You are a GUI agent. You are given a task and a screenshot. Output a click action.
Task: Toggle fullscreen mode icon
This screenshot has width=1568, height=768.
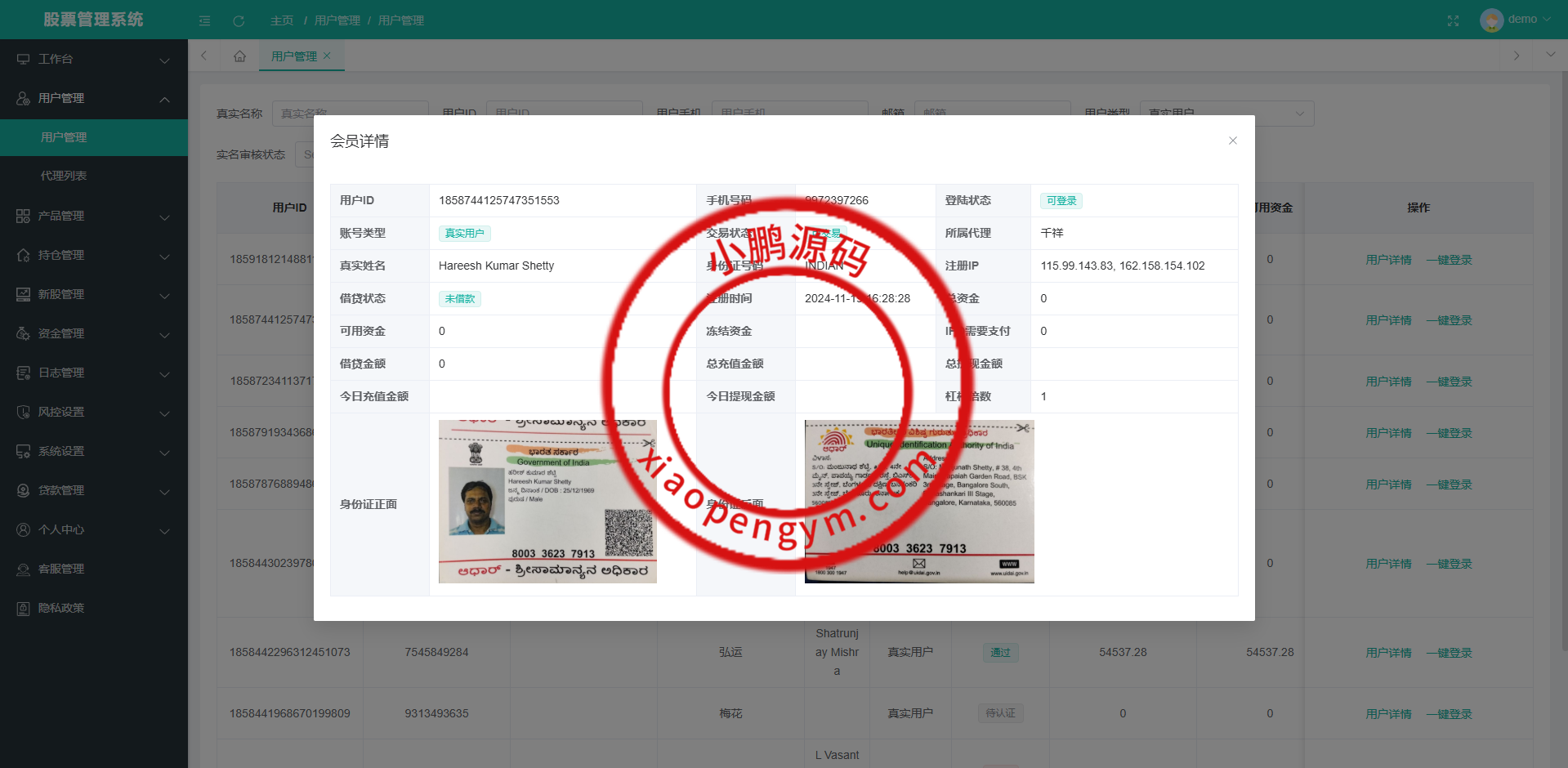(1453, 20)
